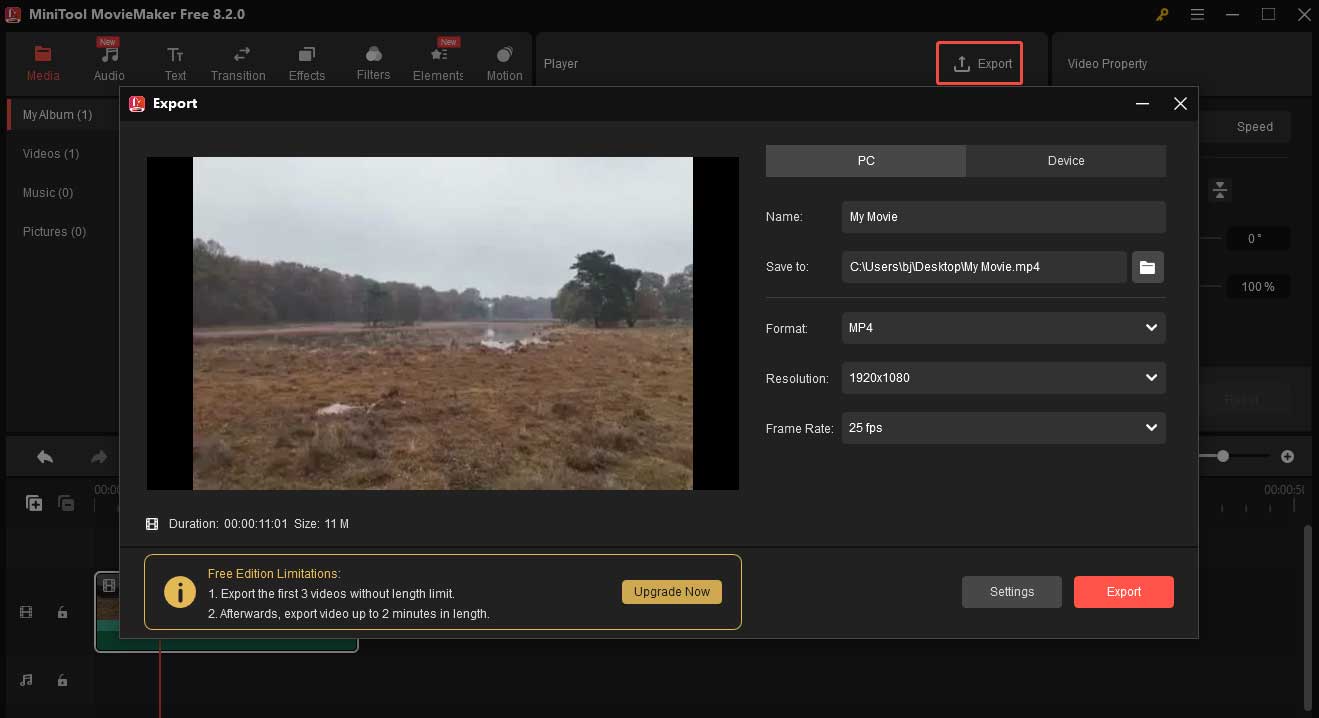This screenshot has width=1319, height=718.
Task: Switch to the Device export tab
Action: [x=1066, y=161]
